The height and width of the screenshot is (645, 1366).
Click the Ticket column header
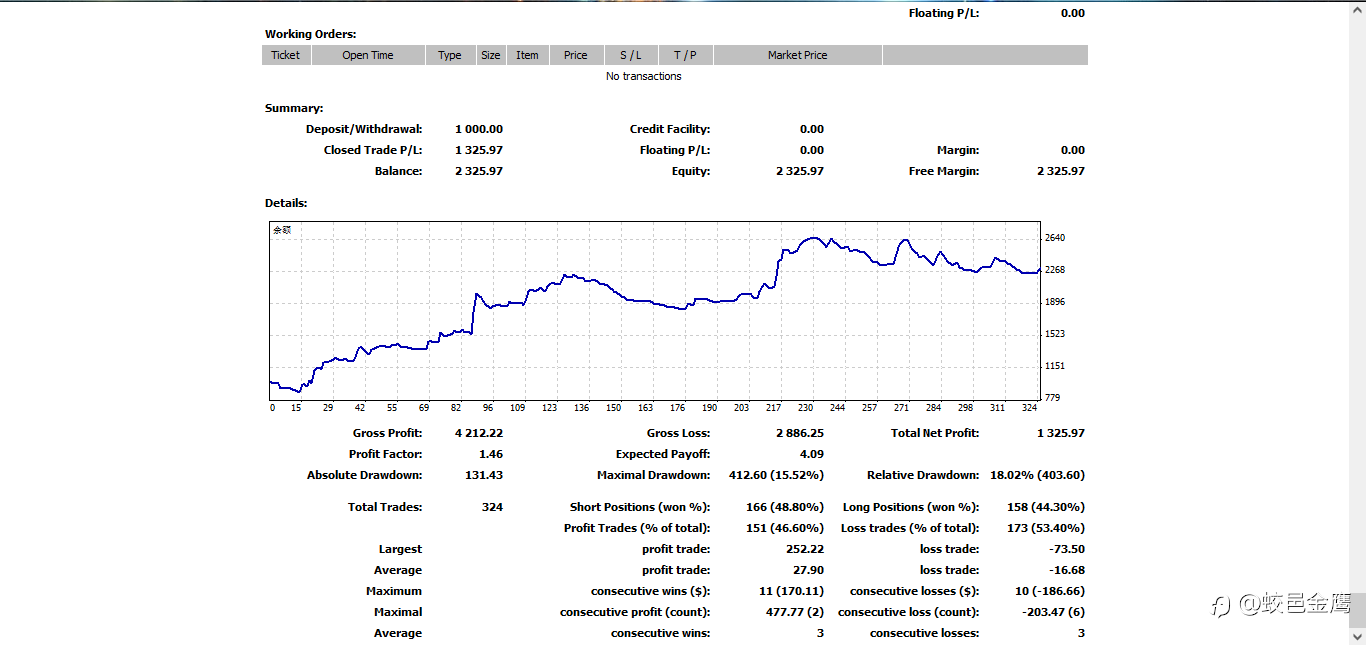click(286, 55)
